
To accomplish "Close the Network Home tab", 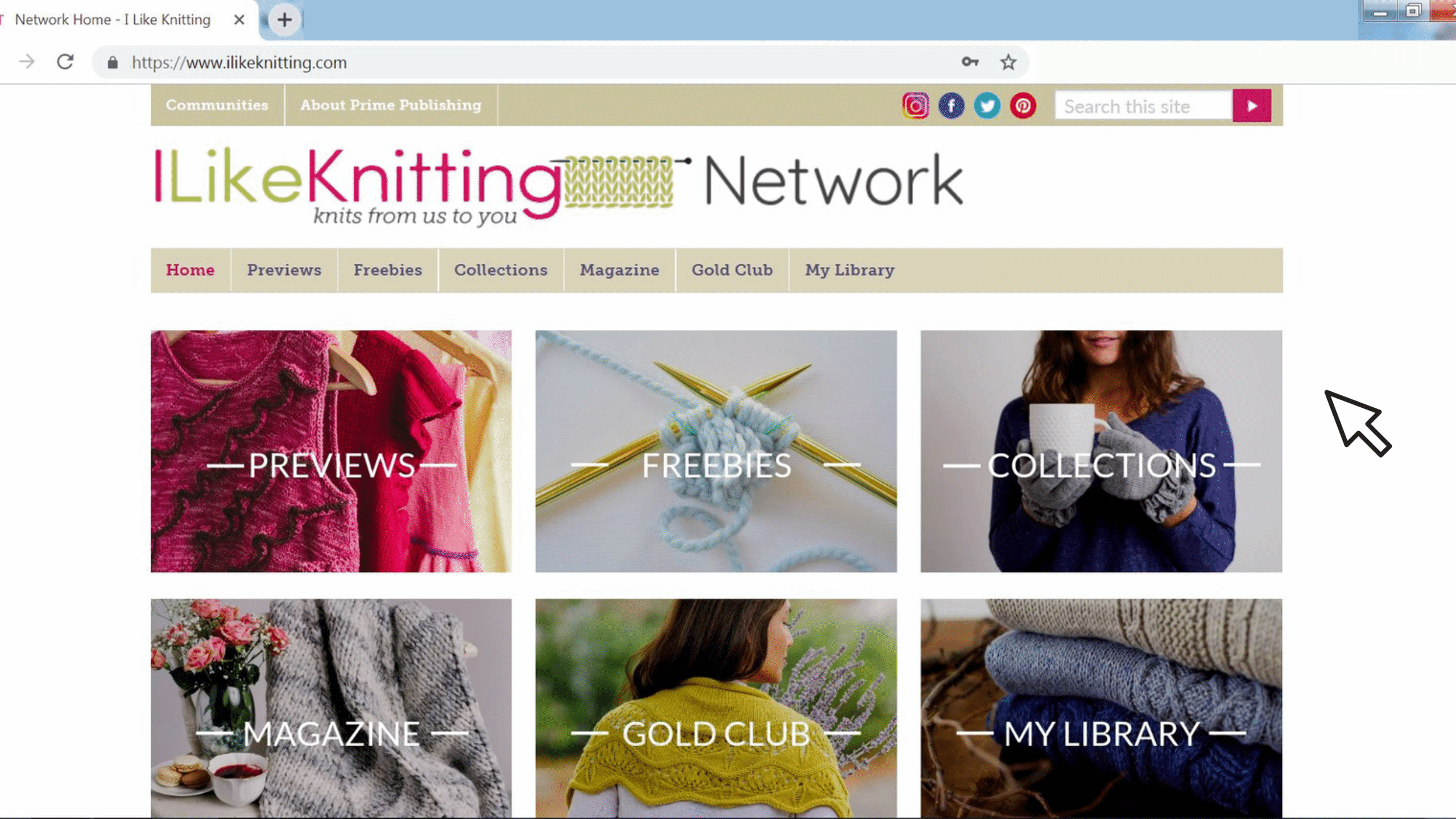I will point(239,20).
